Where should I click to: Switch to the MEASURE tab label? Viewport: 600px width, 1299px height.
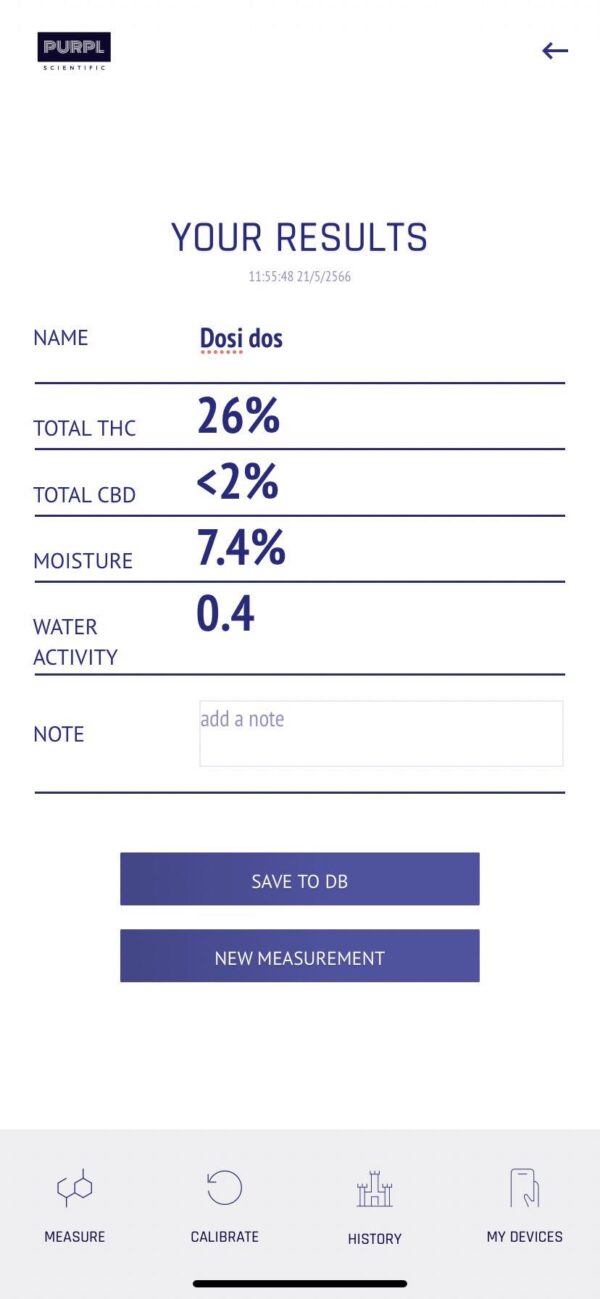click(75, 1237)
